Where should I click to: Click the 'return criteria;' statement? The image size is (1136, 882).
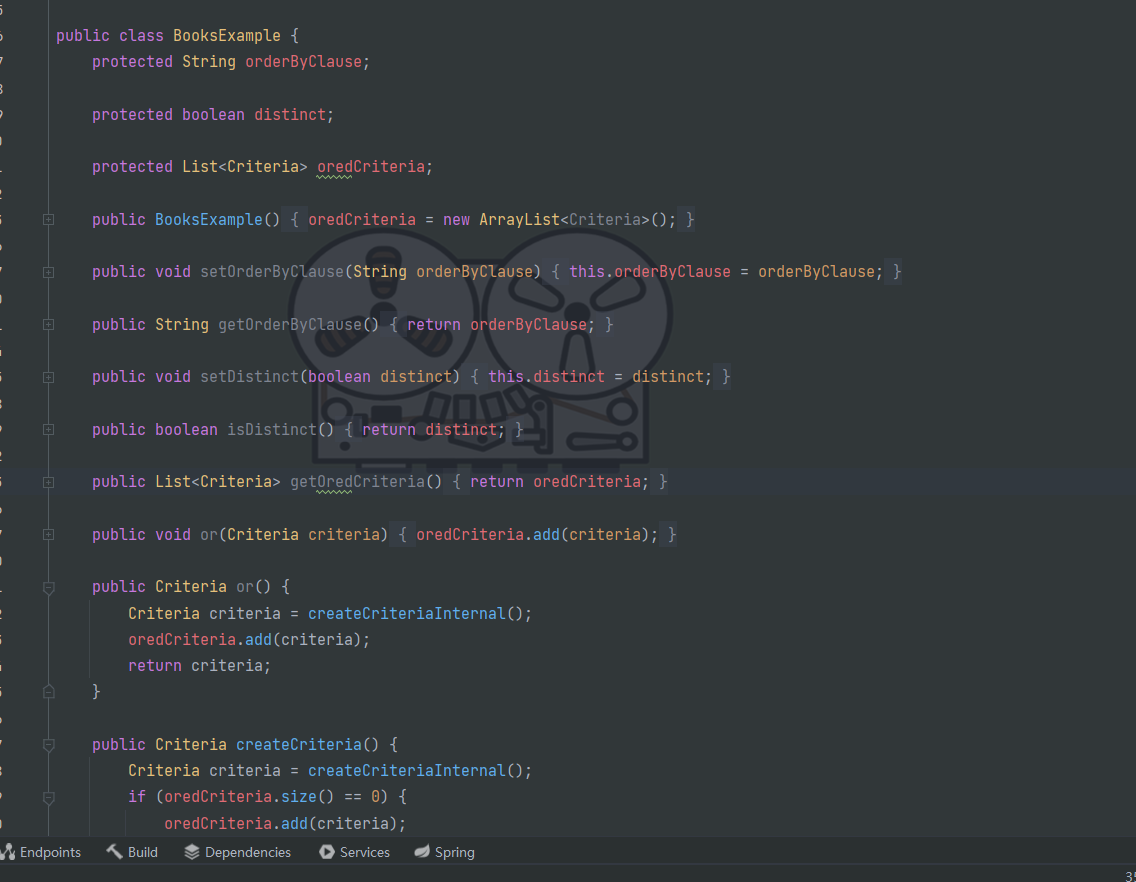click(199, 666)
